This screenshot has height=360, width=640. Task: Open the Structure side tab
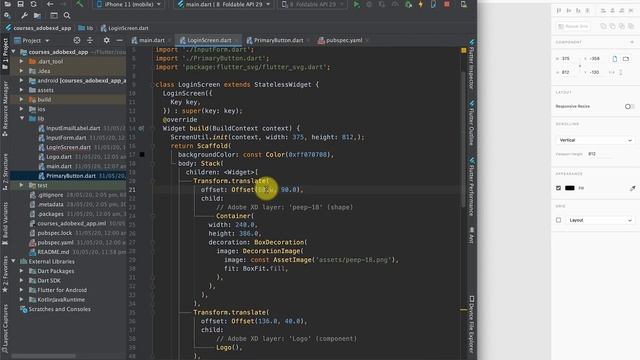(5, 172)
